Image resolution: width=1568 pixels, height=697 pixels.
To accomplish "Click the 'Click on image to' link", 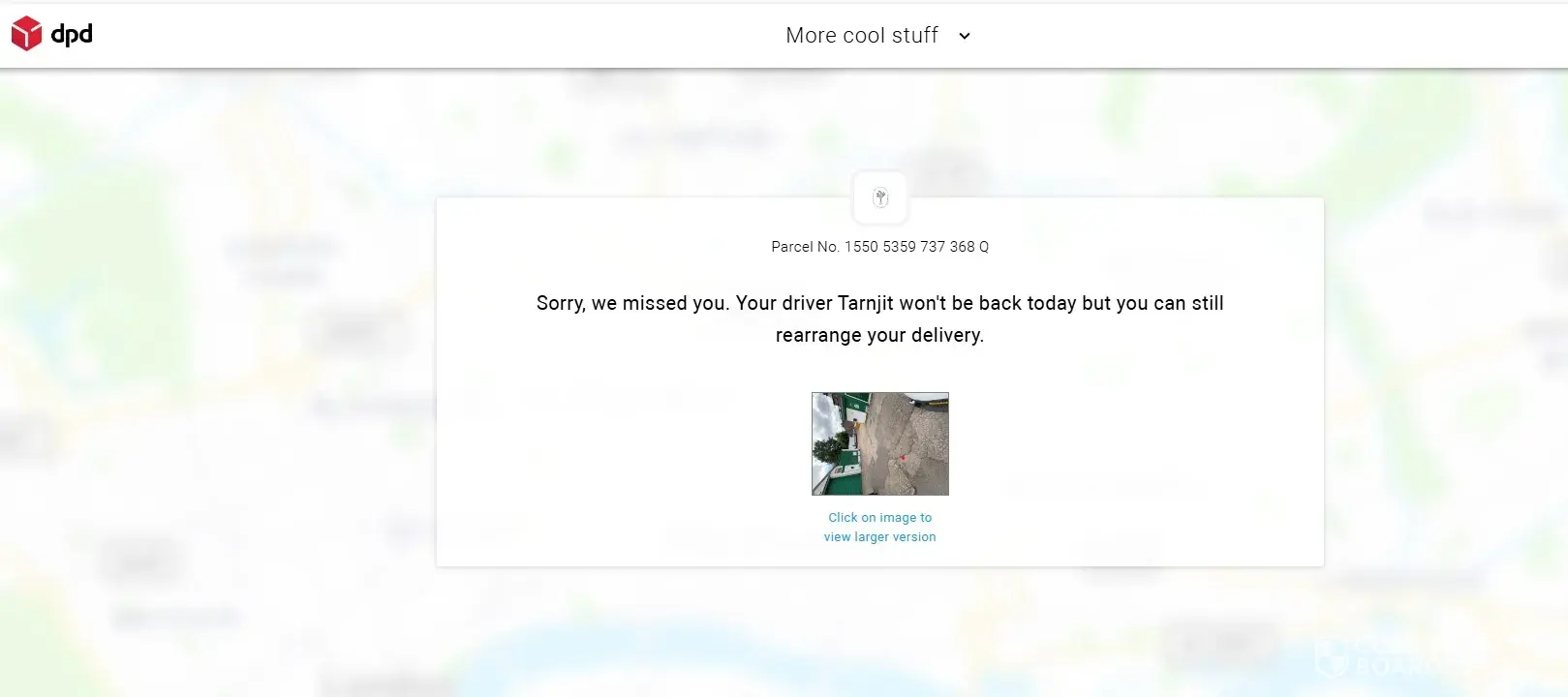I will point(879,518).
